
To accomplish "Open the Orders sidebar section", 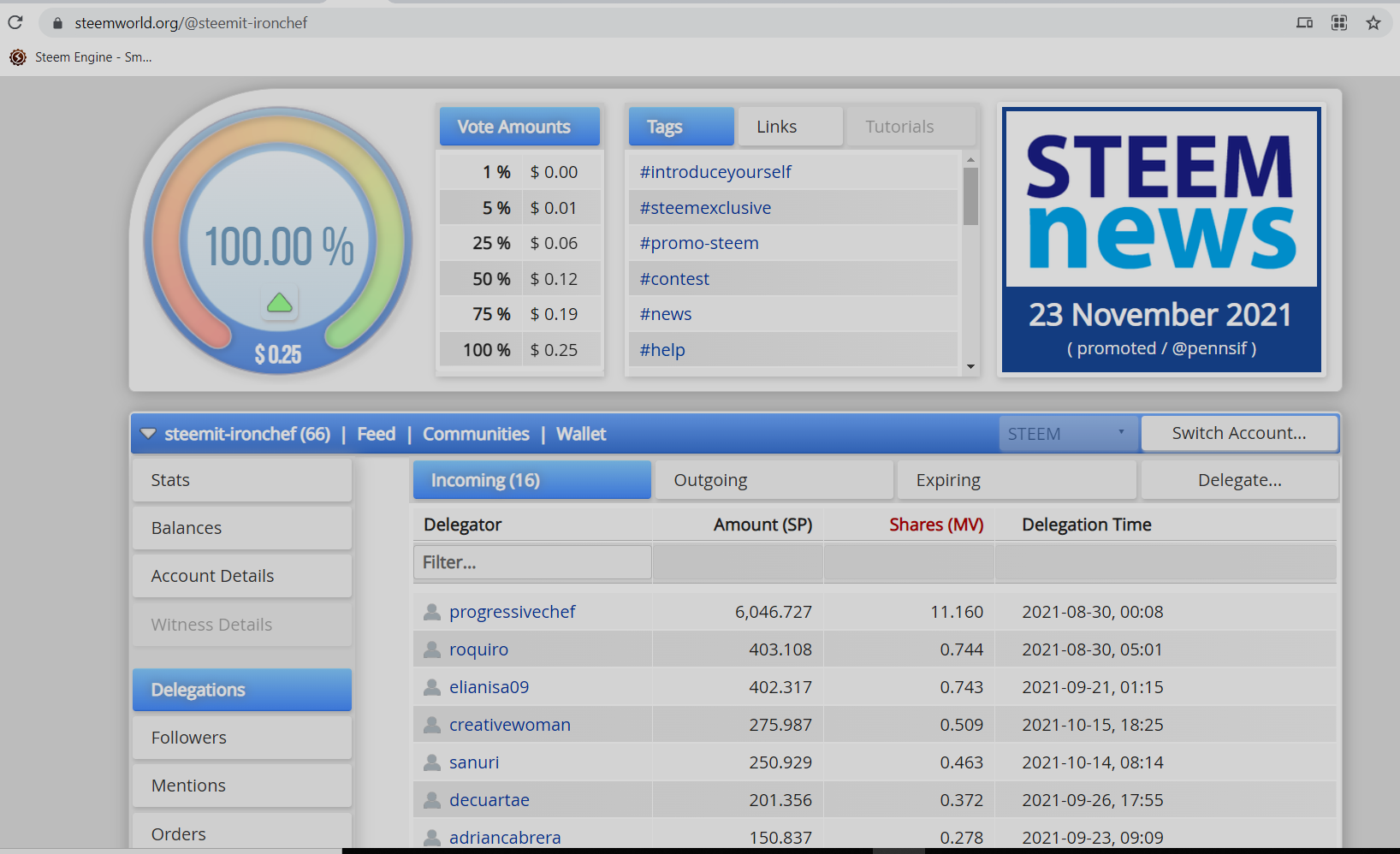I will tap(242, 833).
